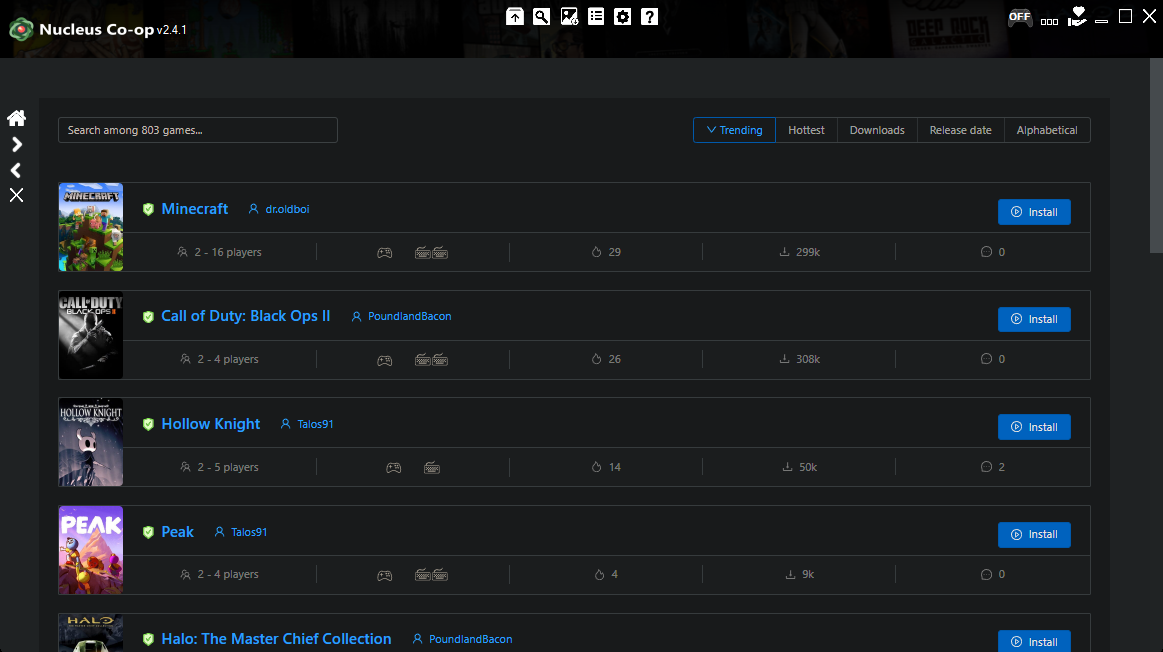Viewport: 1163px width, 652px height.
Task: Click the '308k' downloads value
Action: 808,359
